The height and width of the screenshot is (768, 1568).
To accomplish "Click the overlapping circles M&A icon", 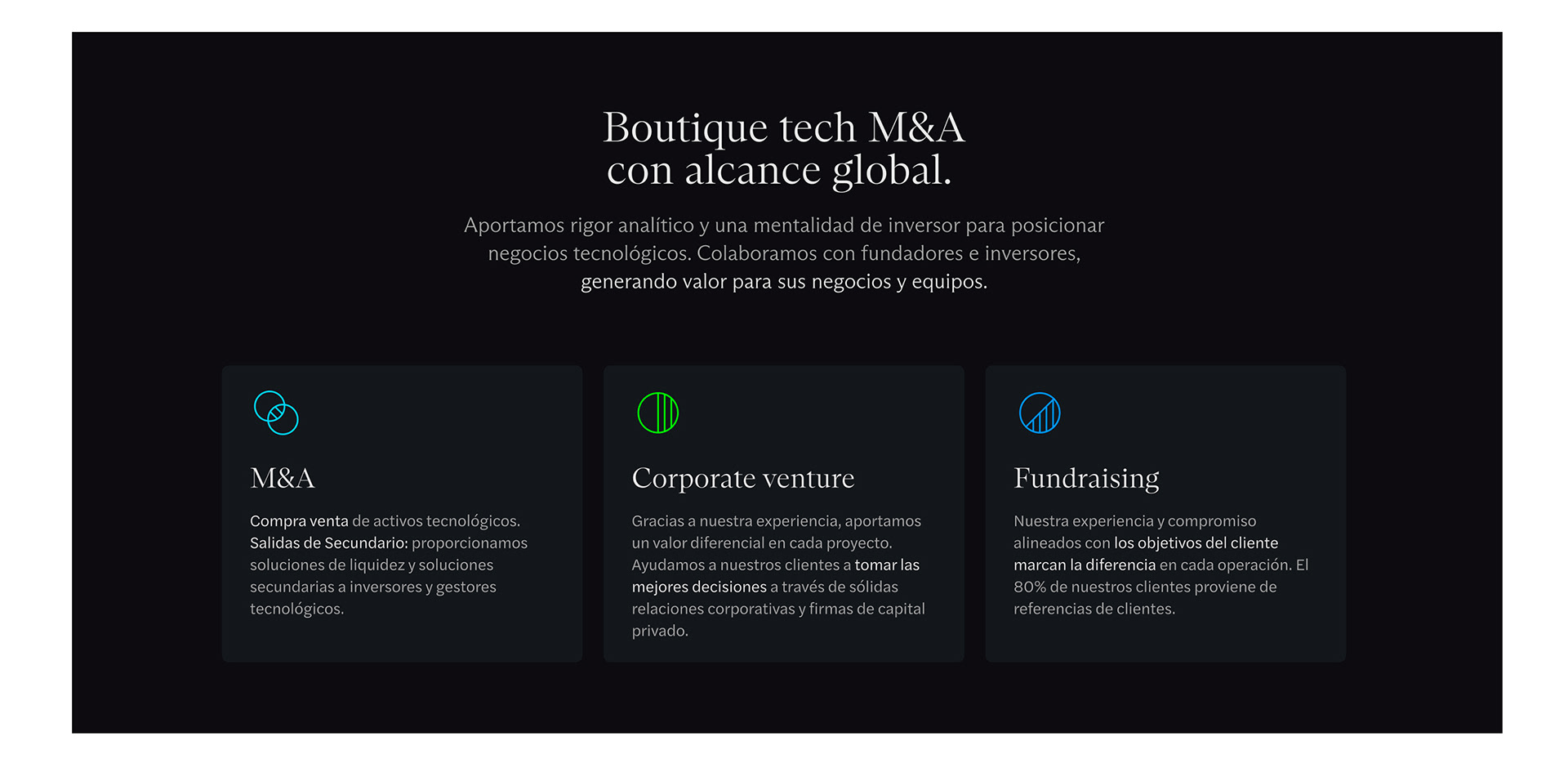I will point(276,413).
